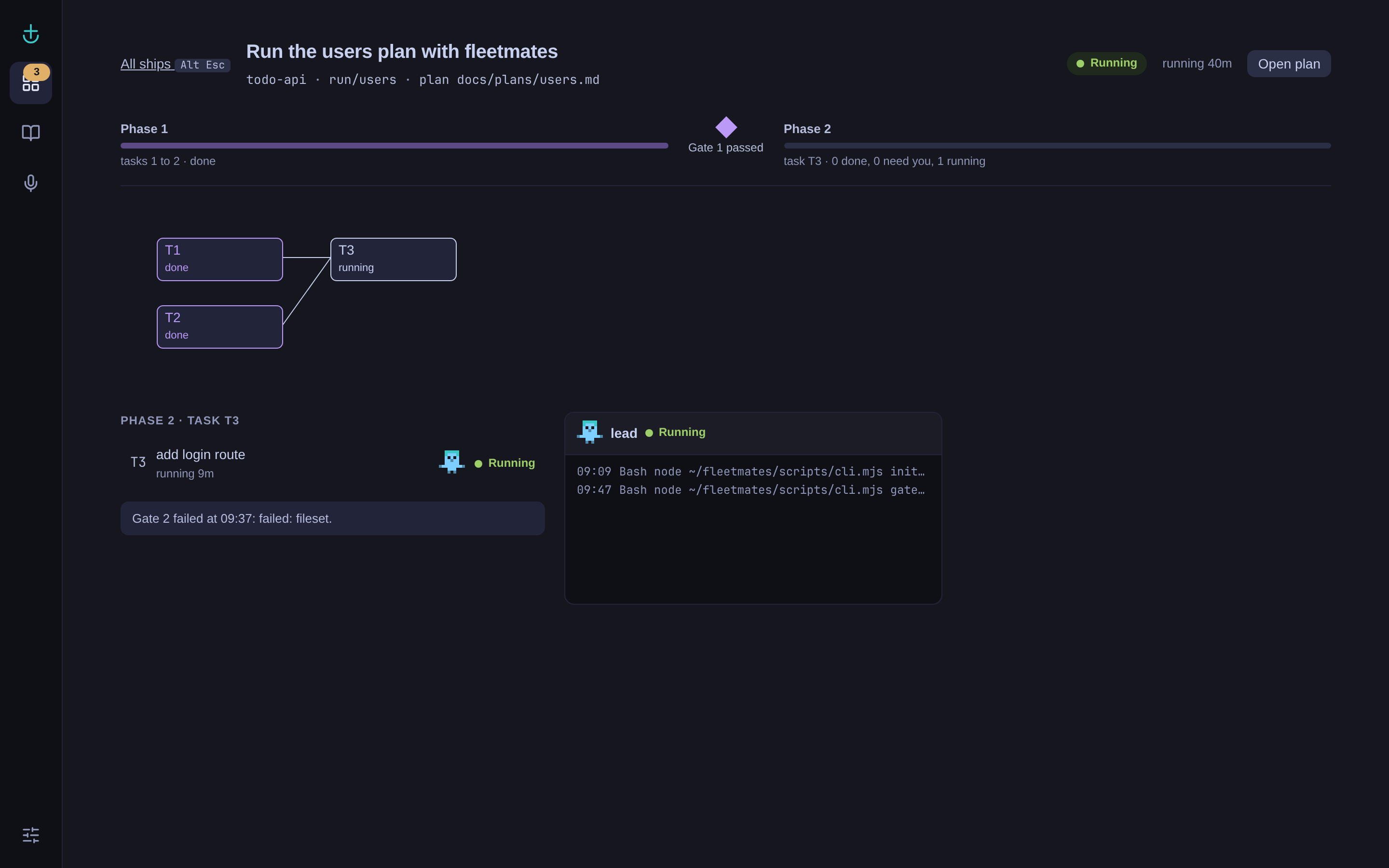The image size is (1389, 868).
Task: Open the settings sliders icon
Action: click(31, 835)
